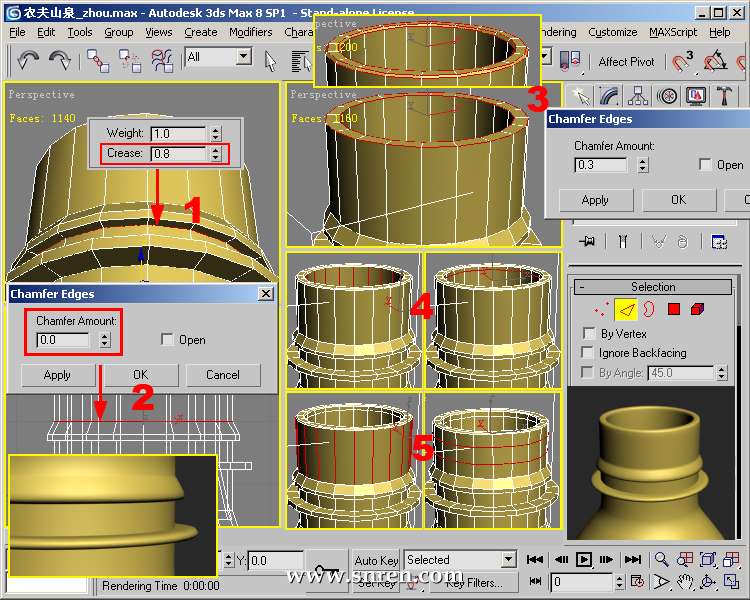Toggle the Angle Snap icon

point(715,61)
